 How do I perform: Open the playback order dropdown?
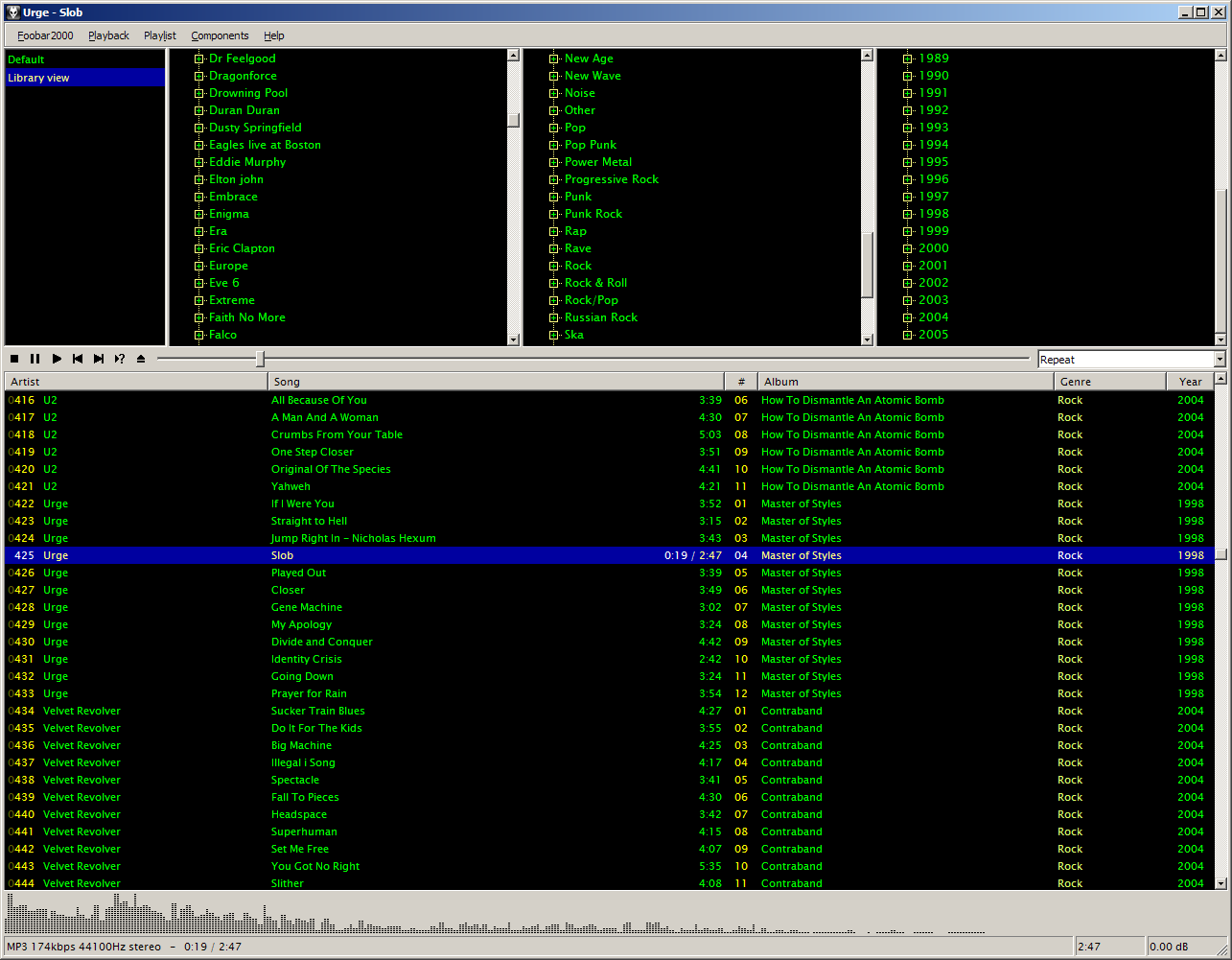pyautogui.click(x=1219, y=360)
